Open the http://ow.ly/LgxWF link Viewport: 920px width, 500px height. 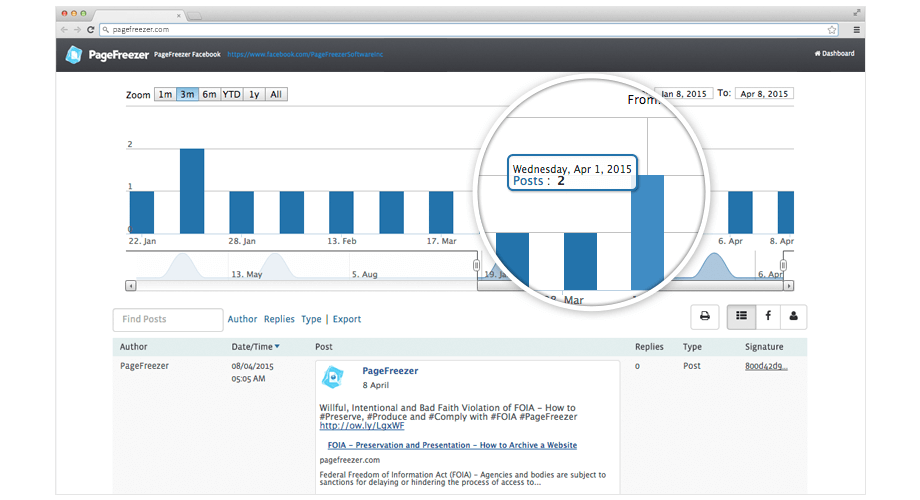click(x=361, y=426)
